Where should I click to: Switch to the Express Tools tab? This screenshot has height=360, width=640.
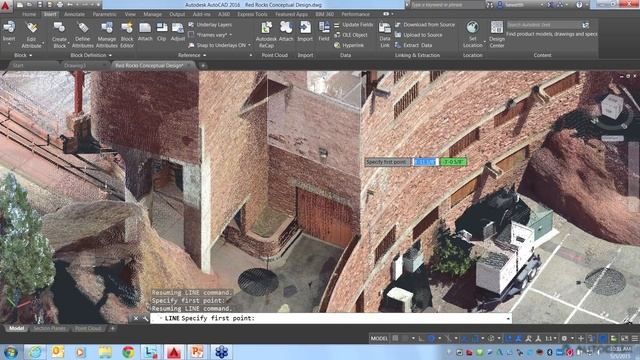[252, 14]
